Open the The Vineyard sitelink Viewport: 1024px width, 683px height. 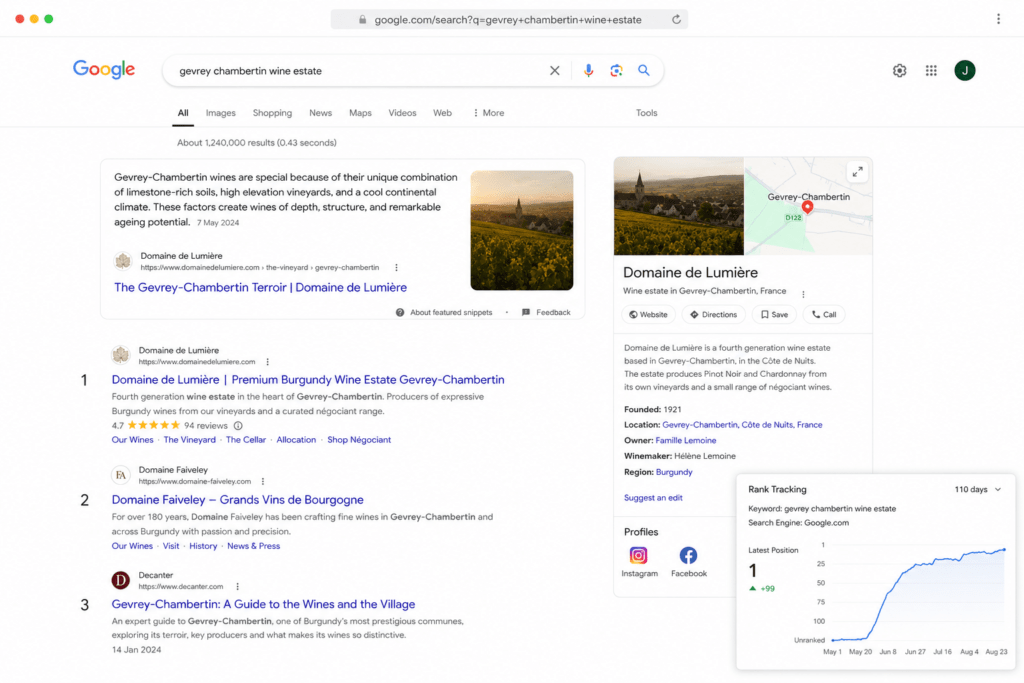189,440
